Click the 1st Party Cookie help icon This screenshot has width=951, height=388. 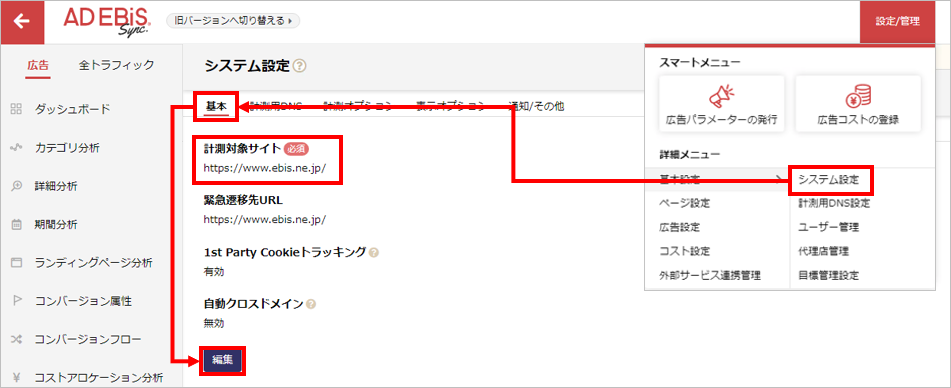(x=374, y=252)
